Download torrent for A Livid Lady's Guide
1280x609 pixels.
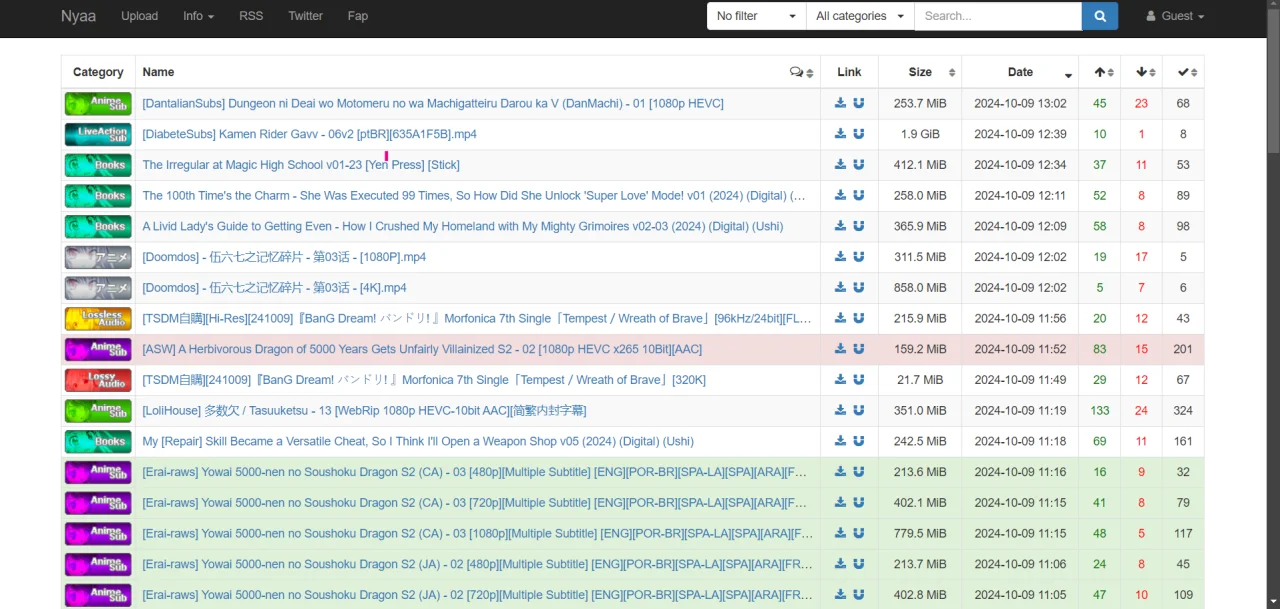click(841, 226)
